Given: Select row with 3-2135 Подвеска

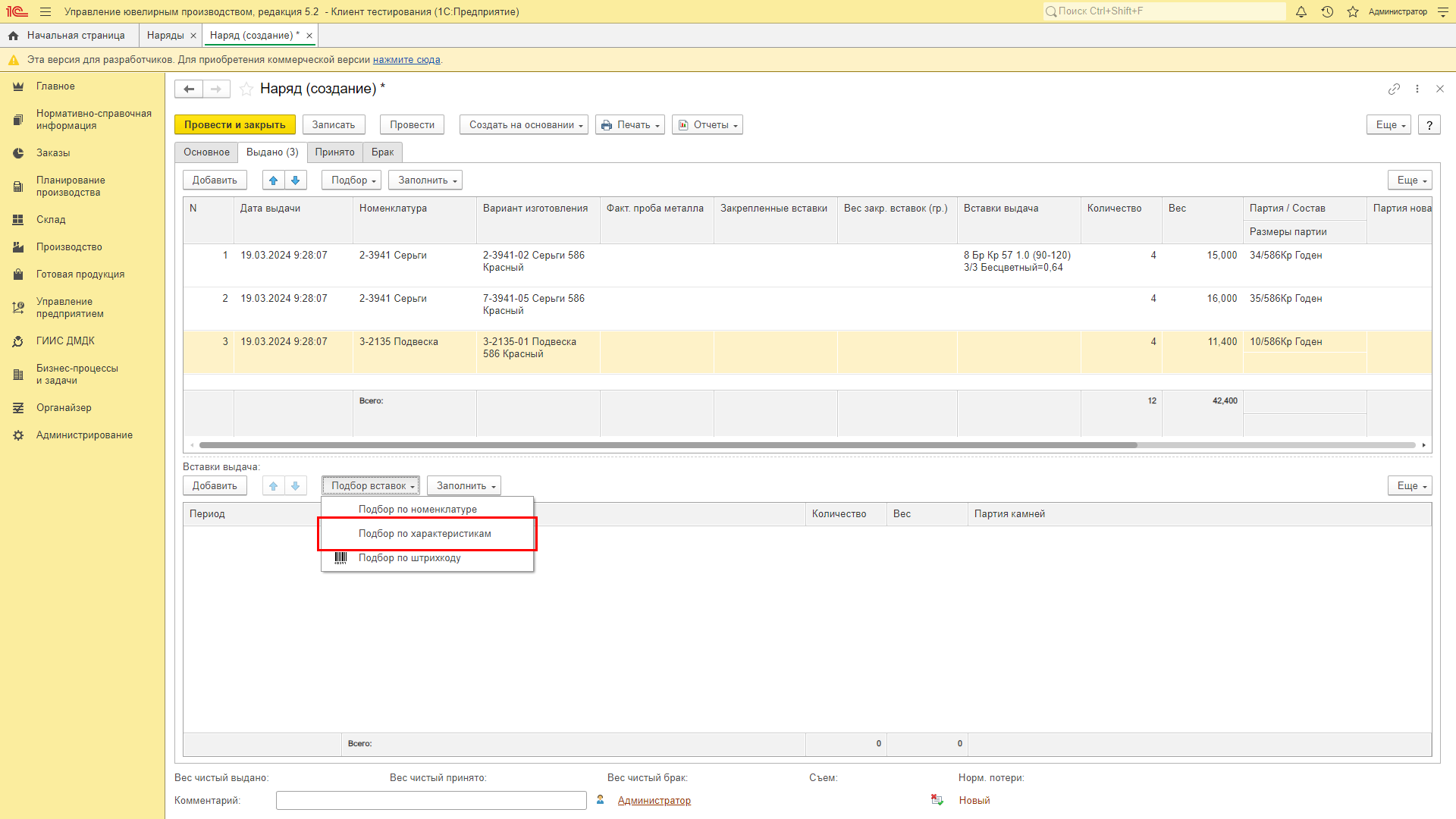Looking at the screenshot, I should (x=807, y=352).
